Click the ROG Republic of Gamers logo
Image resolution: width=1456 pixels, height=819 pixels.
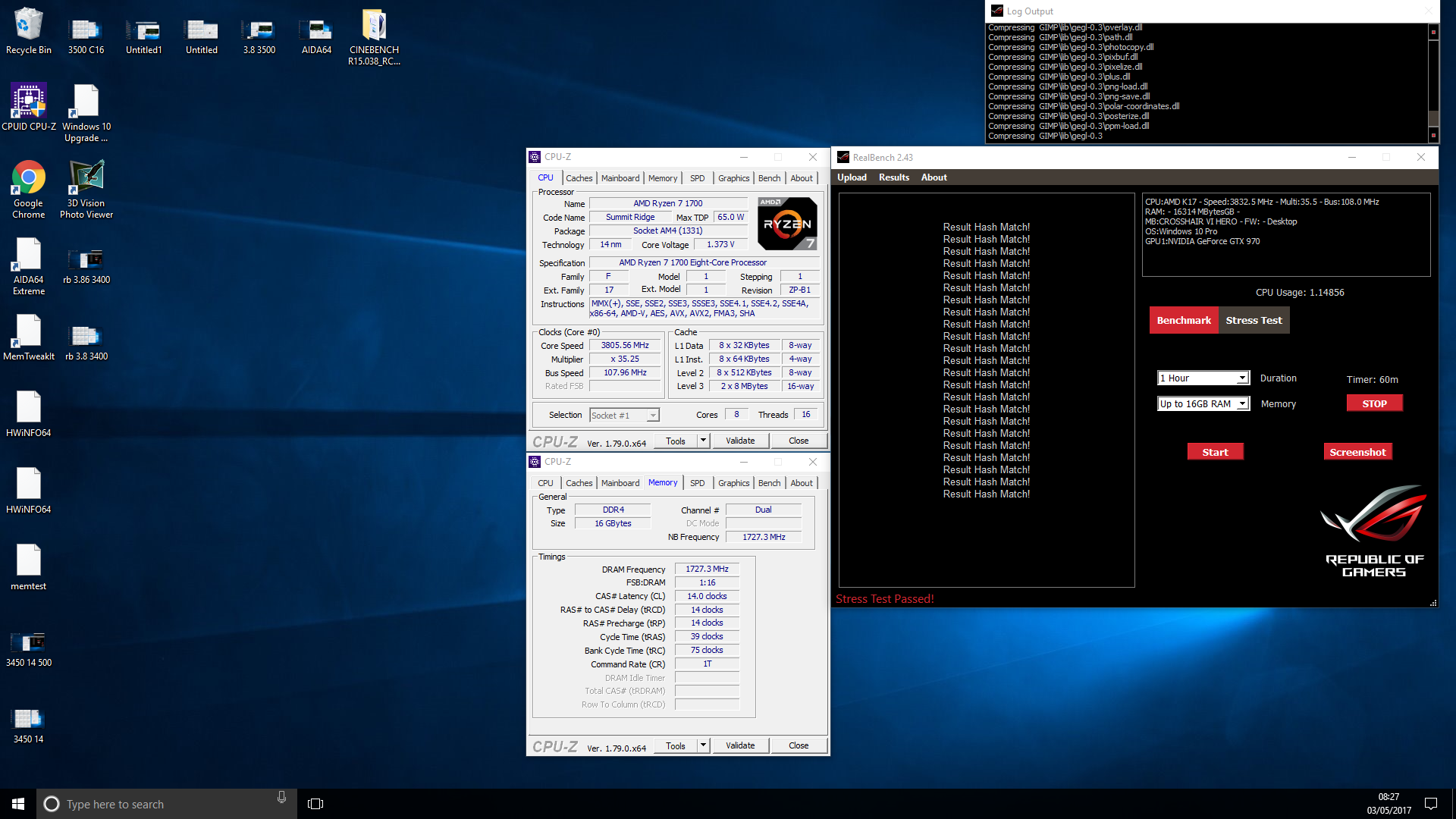point(1374,531)
